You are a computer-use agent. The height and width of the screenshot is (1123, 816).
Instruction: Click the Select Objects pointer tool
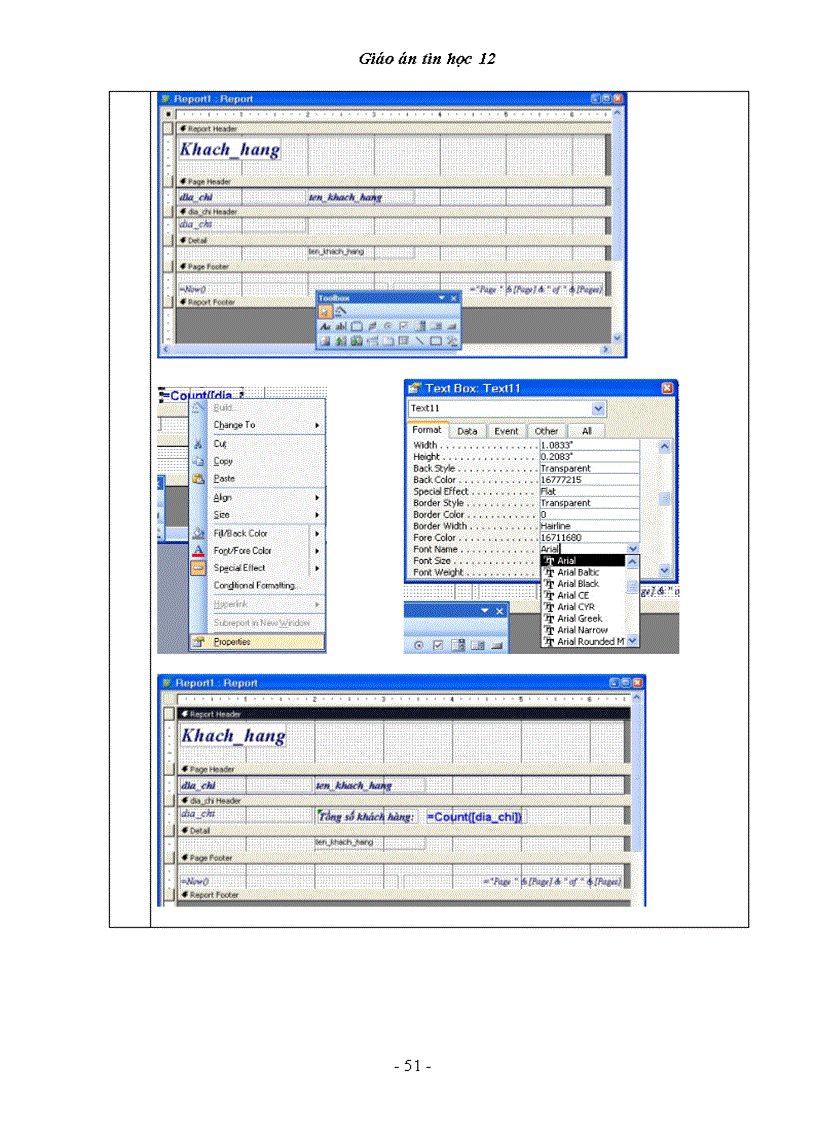coord(325,311)
